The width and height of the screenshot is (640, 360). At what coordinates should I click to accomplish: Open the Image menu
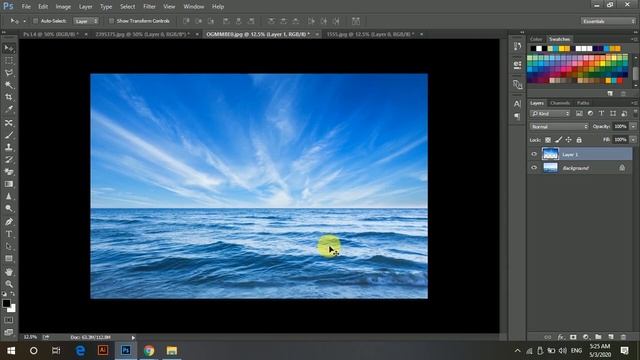[63, 7]
